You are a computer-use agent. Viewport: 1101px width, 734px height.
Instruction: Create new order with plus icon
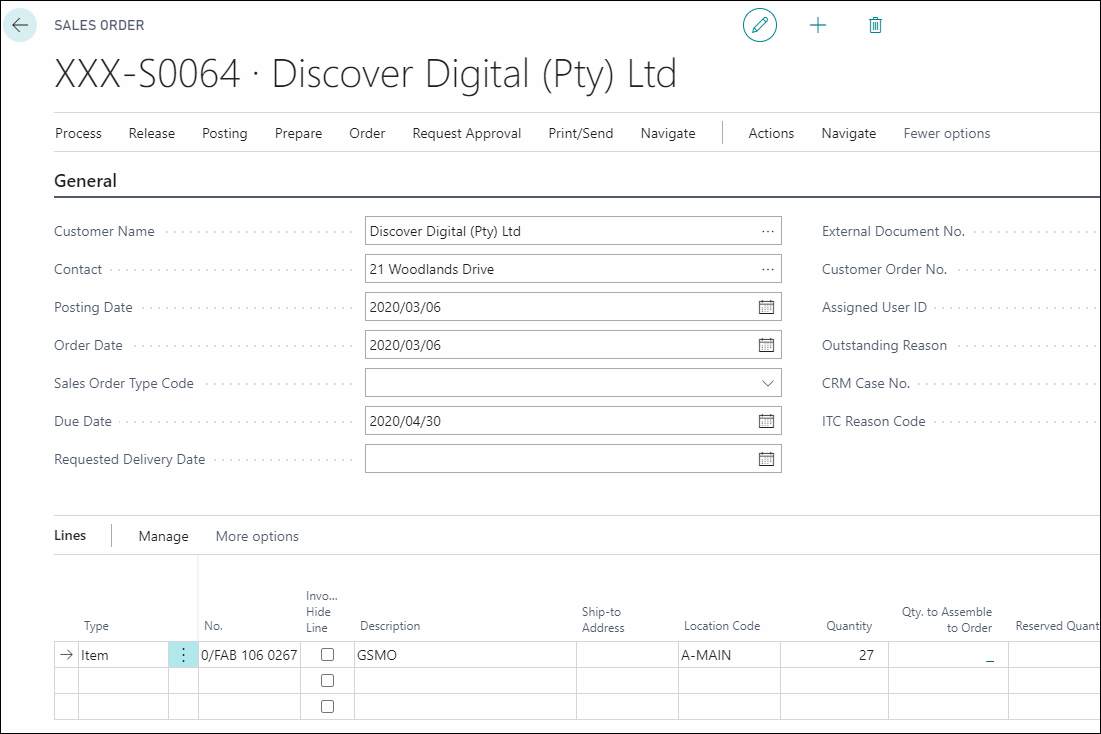(818, 26)
